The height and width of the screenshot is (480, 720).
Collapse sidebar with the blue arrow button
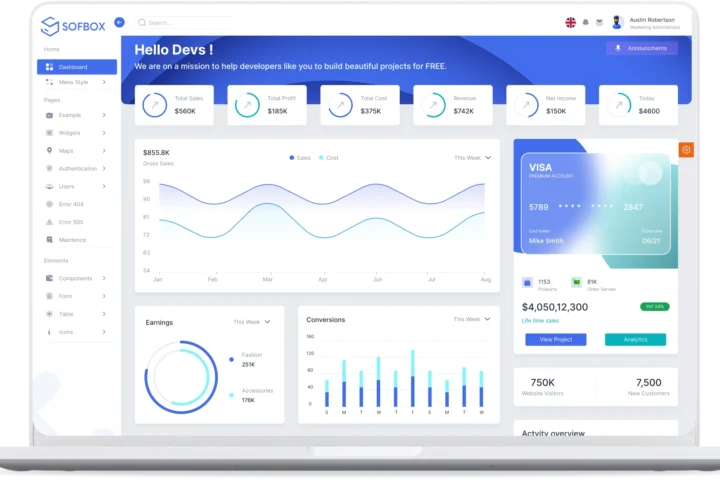click(x=119, y=22)
